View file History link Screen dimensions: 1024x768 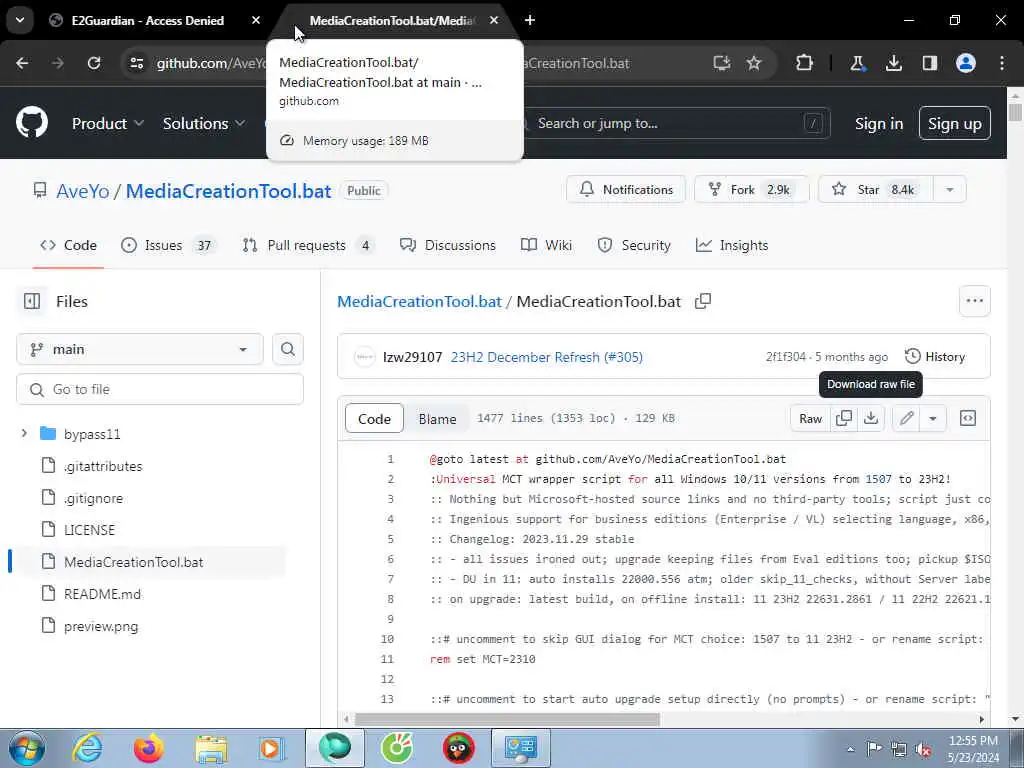[x=935, y=357]
